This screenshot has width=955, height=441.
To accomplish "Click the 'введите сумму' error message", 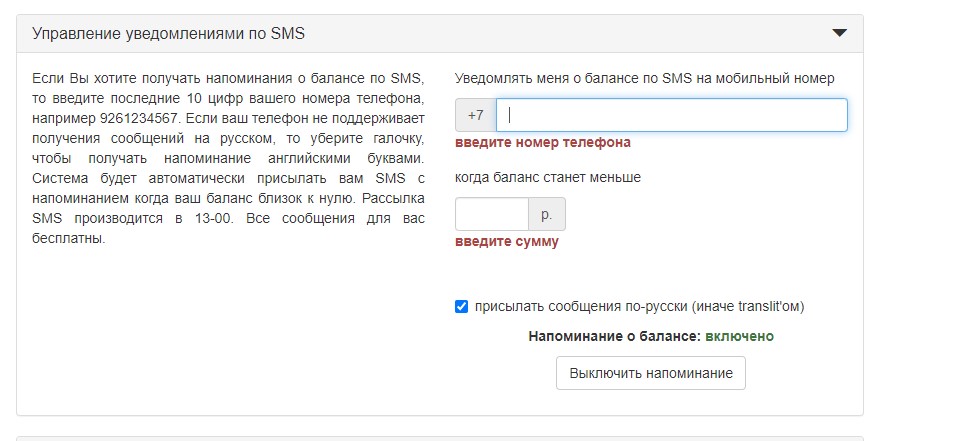I will pos(506,241).
